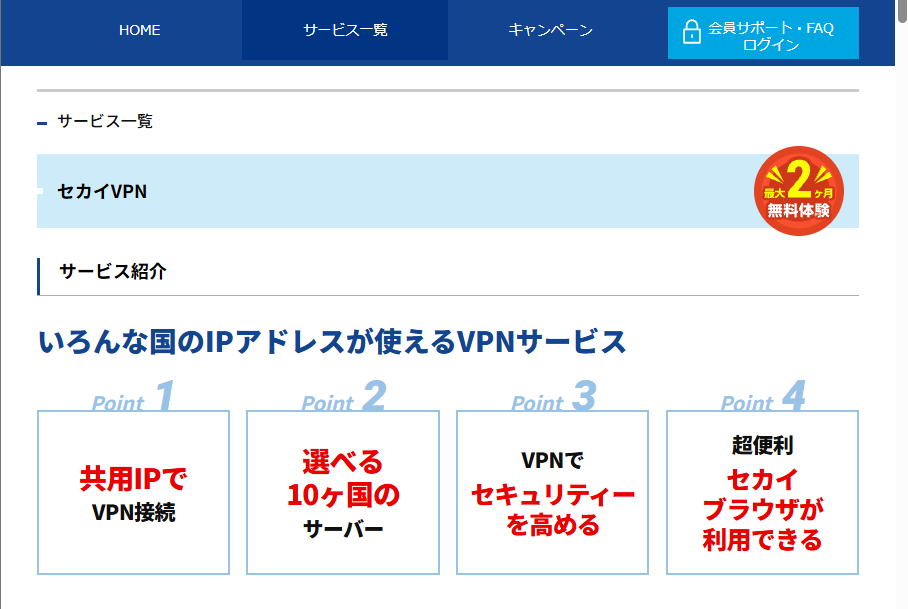Open the セカイブラウザが利用できる card

point(762,493)
